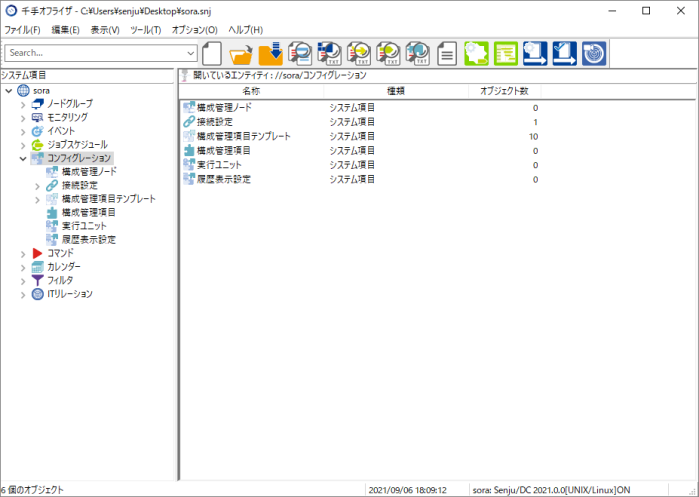Click the 開いているエンティティ path header
This screenshot has height=497, width=699.
coord(280,75)
